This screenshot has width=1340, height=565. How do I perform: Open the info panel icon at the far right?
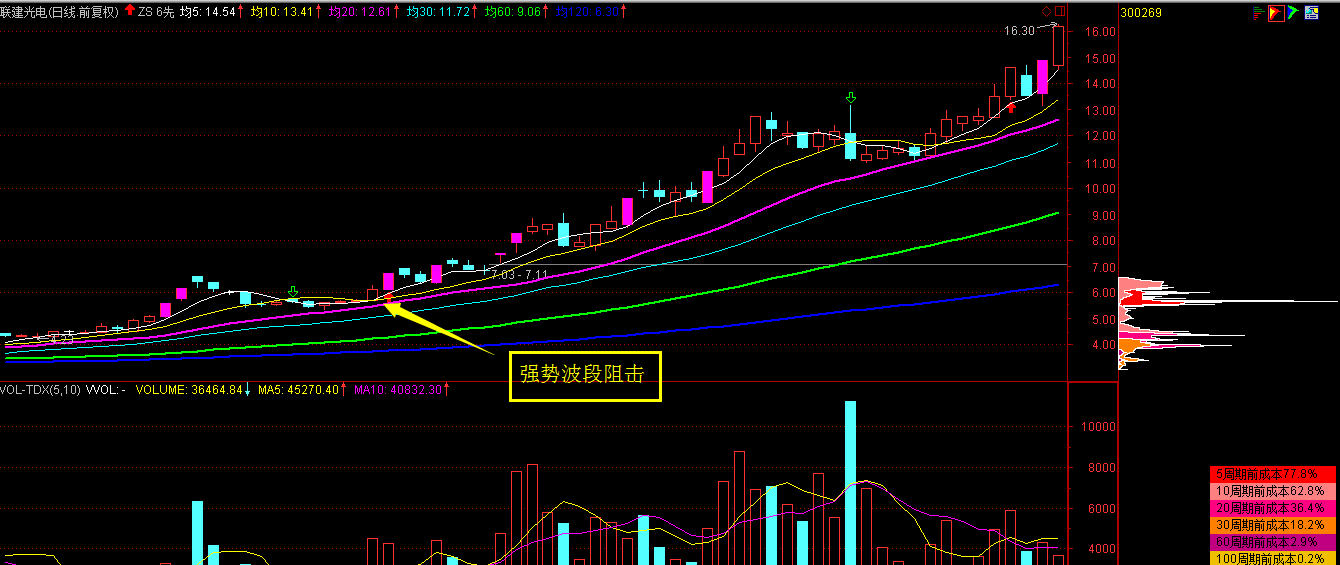(1311, 13)
